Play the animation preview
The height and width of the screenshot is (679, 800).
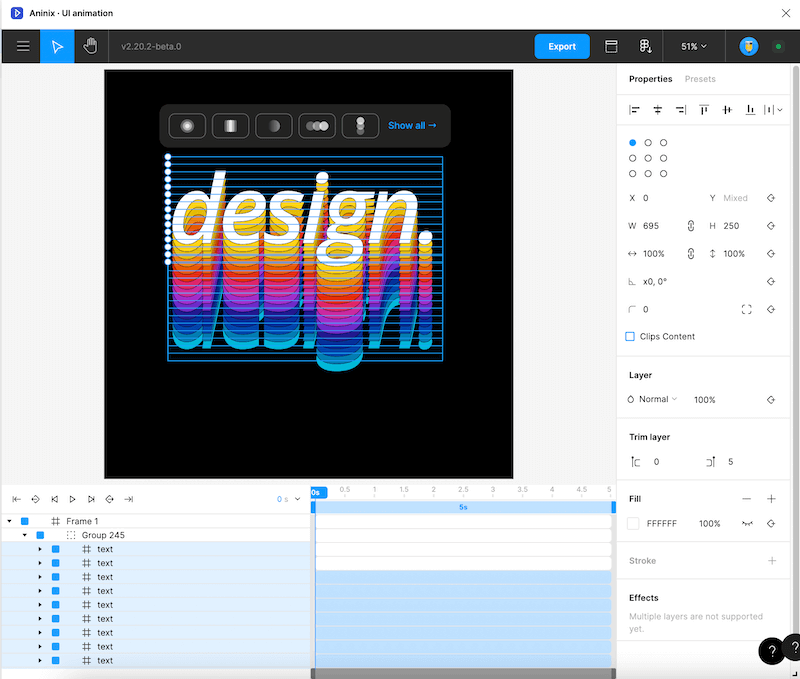pyautogui.click(x=72, y=499)
